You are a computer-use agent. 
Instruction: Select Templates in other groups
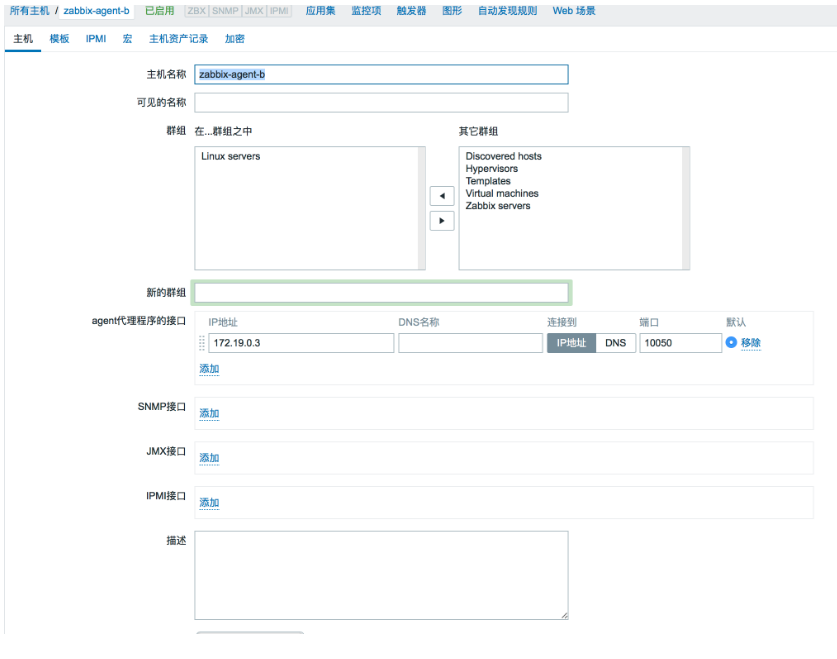tap(488, 181)
